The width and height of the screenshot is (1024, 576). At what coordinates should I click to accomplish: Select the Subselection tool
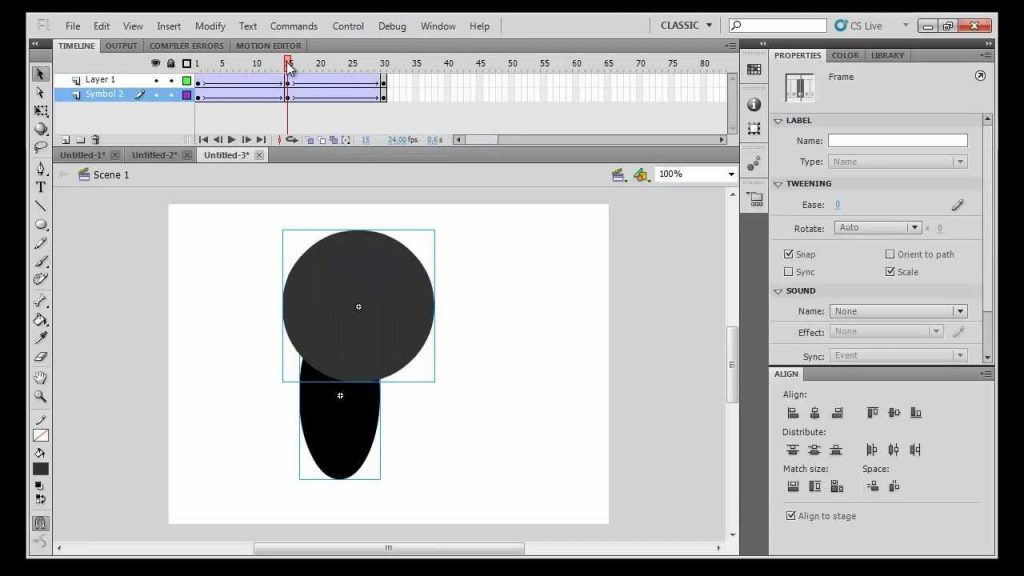pos(40,93)
